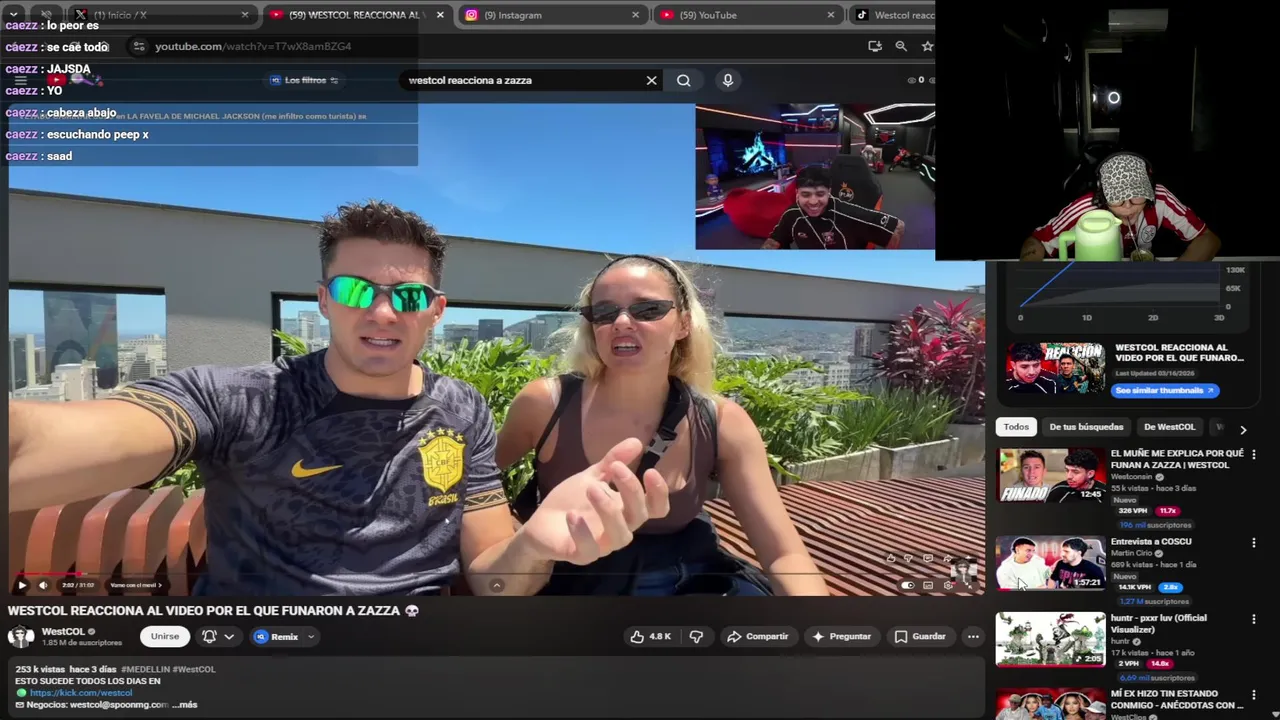Click See similar thumbnails button
This screenshot has height=720, width=1280.
tap(1164, 391)
